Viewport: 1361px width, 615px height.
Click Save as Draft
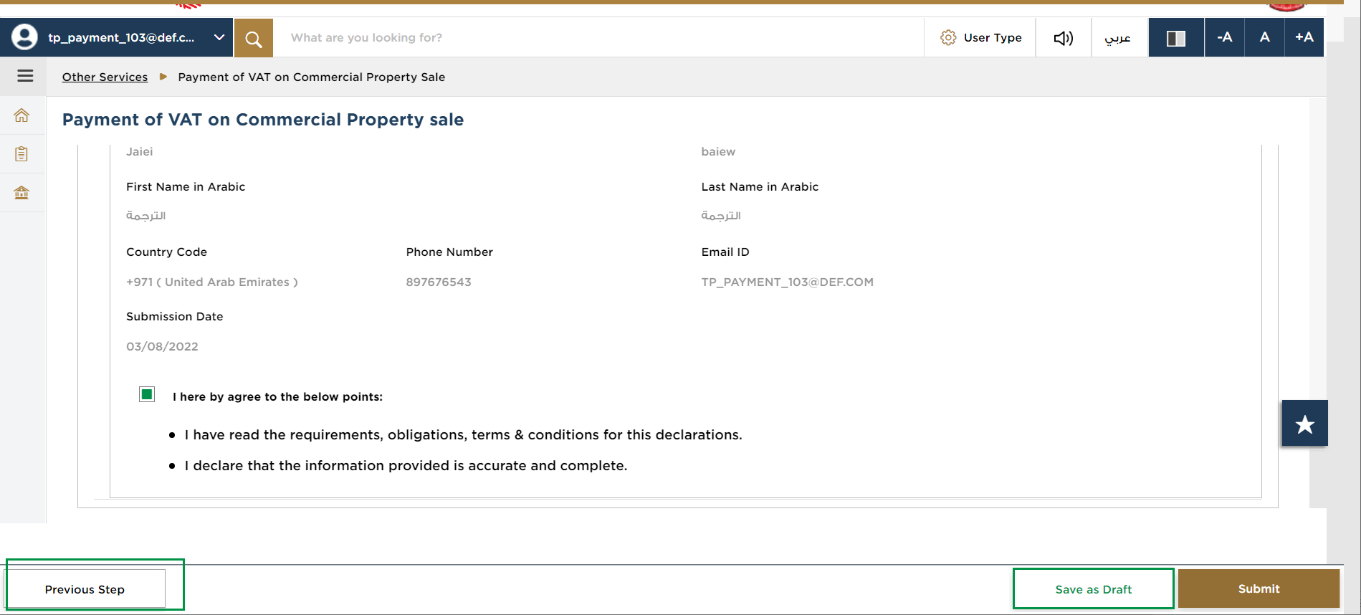coord(1093,589)
